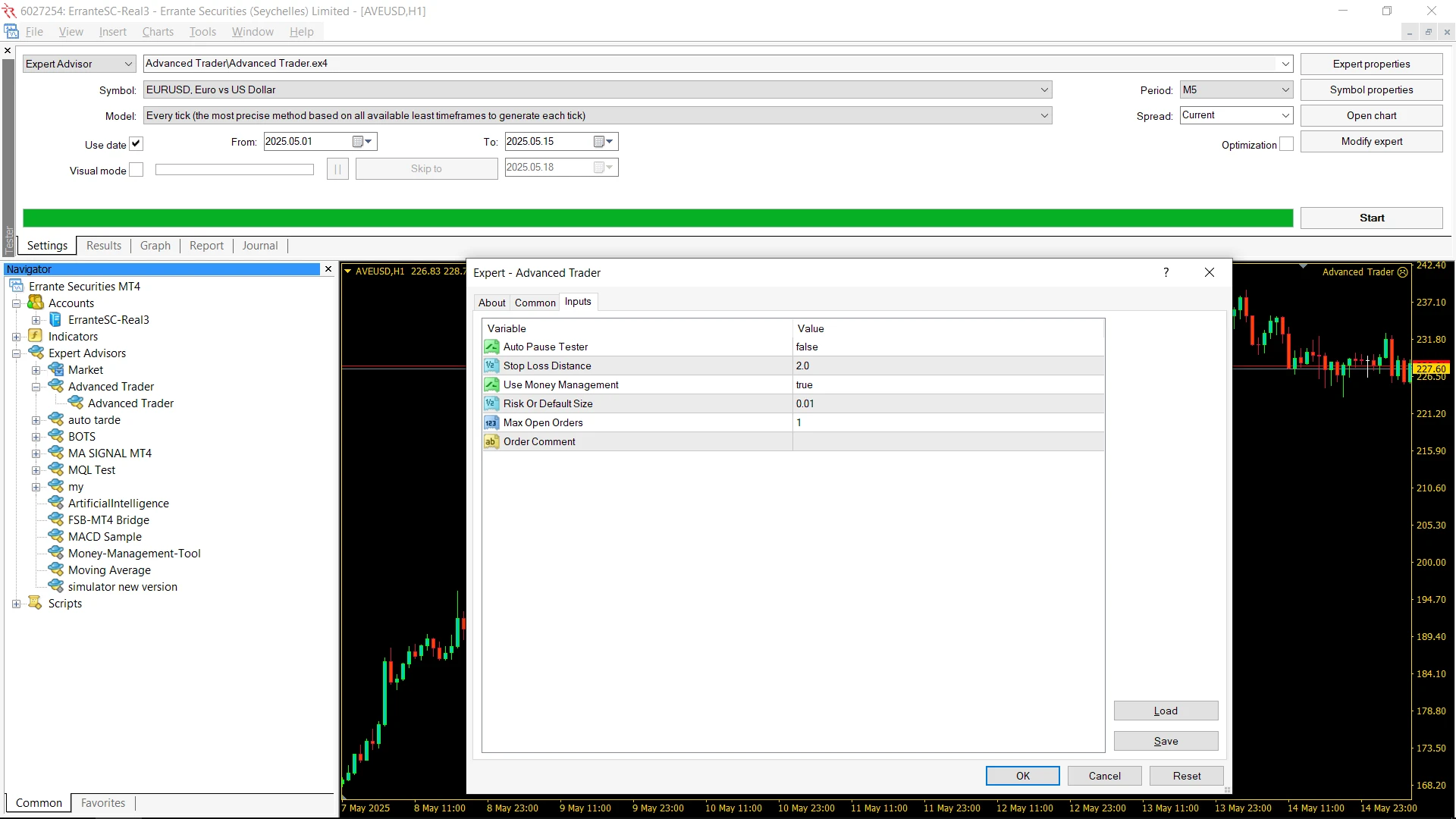Click the Stop Loss Distance variable icon
1456x819 pixels.
[x=491, y=366]
